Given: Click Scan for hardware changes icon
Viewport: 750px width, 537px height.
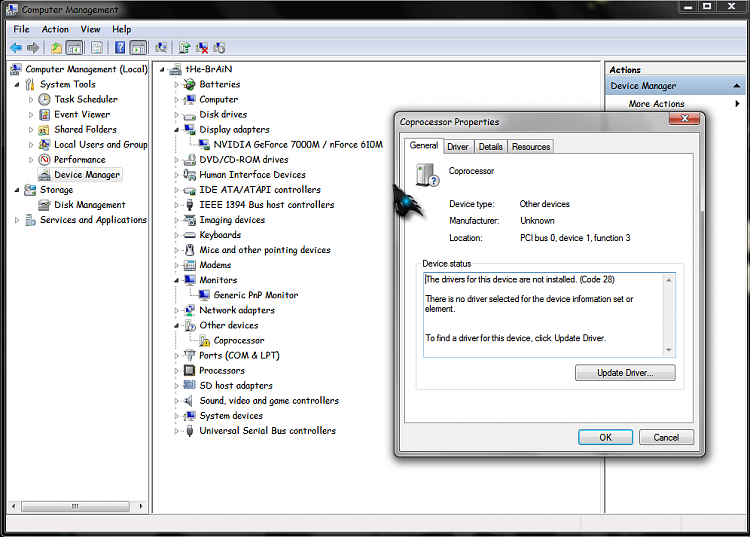Looking at the screenshot, I should click(x=161, y=48).
